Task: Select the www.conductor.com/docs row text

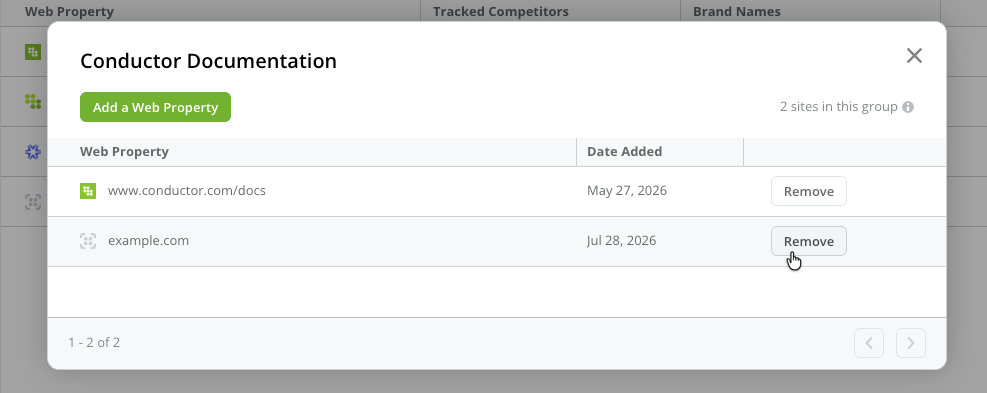Action: (187, 190)
